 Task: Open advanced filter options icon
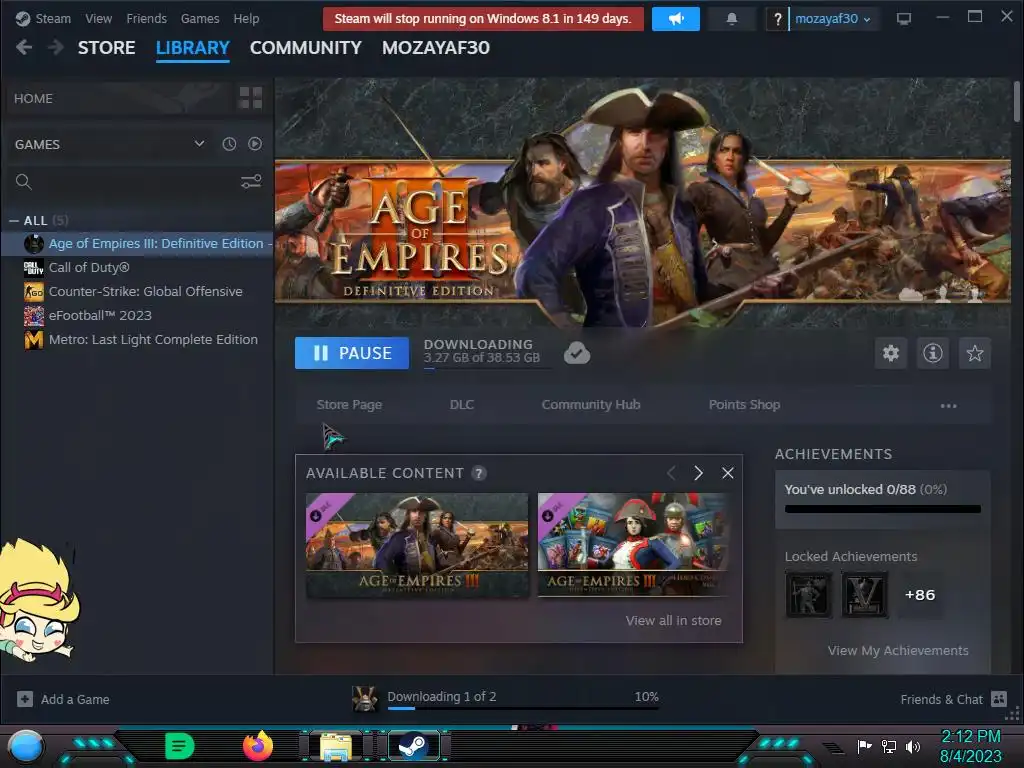[251, 182]
